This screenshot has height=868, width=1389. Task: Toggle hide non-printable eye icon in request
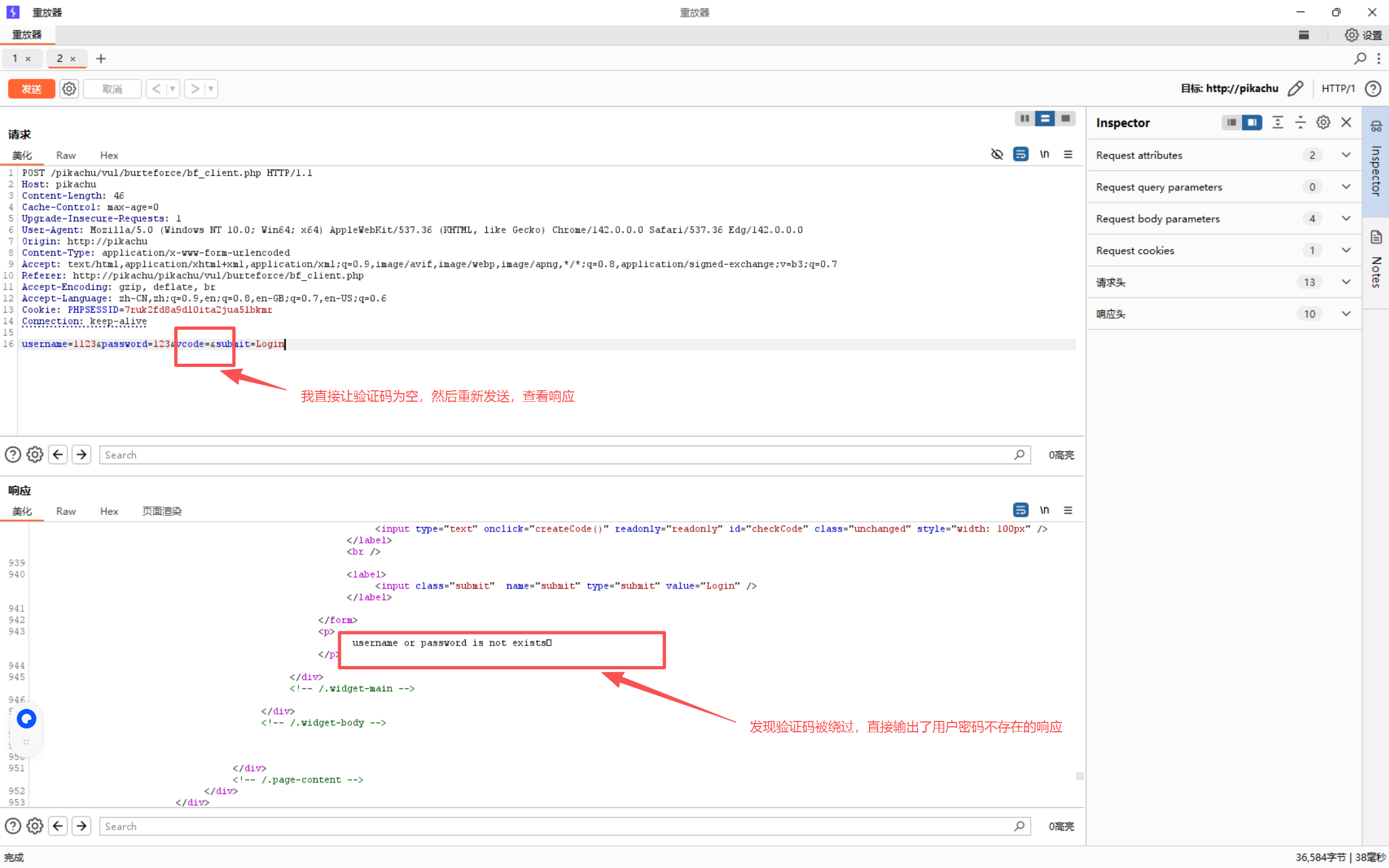coord(997,154)
